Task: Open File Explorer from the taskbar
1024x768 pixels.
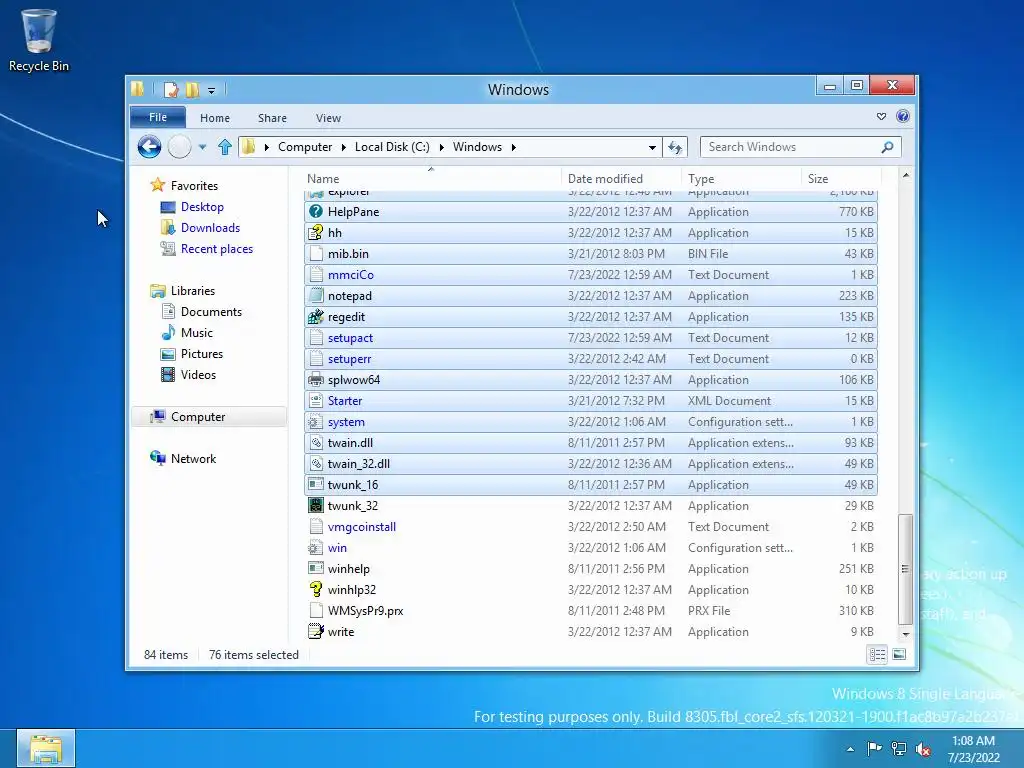Action: click(46, 748)
